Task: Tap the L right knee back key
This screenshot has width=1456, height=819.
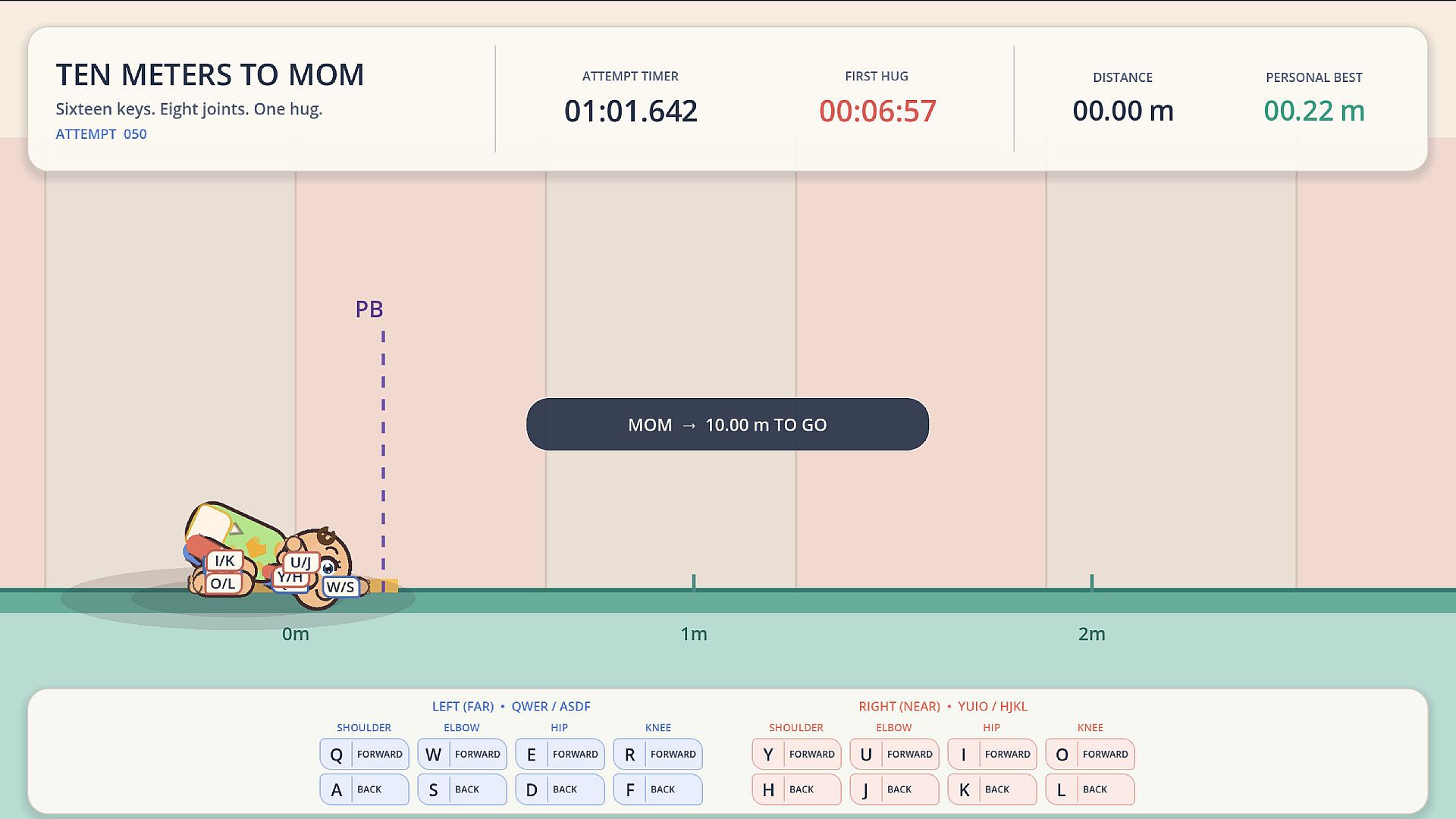Action: click(1090, 789)
